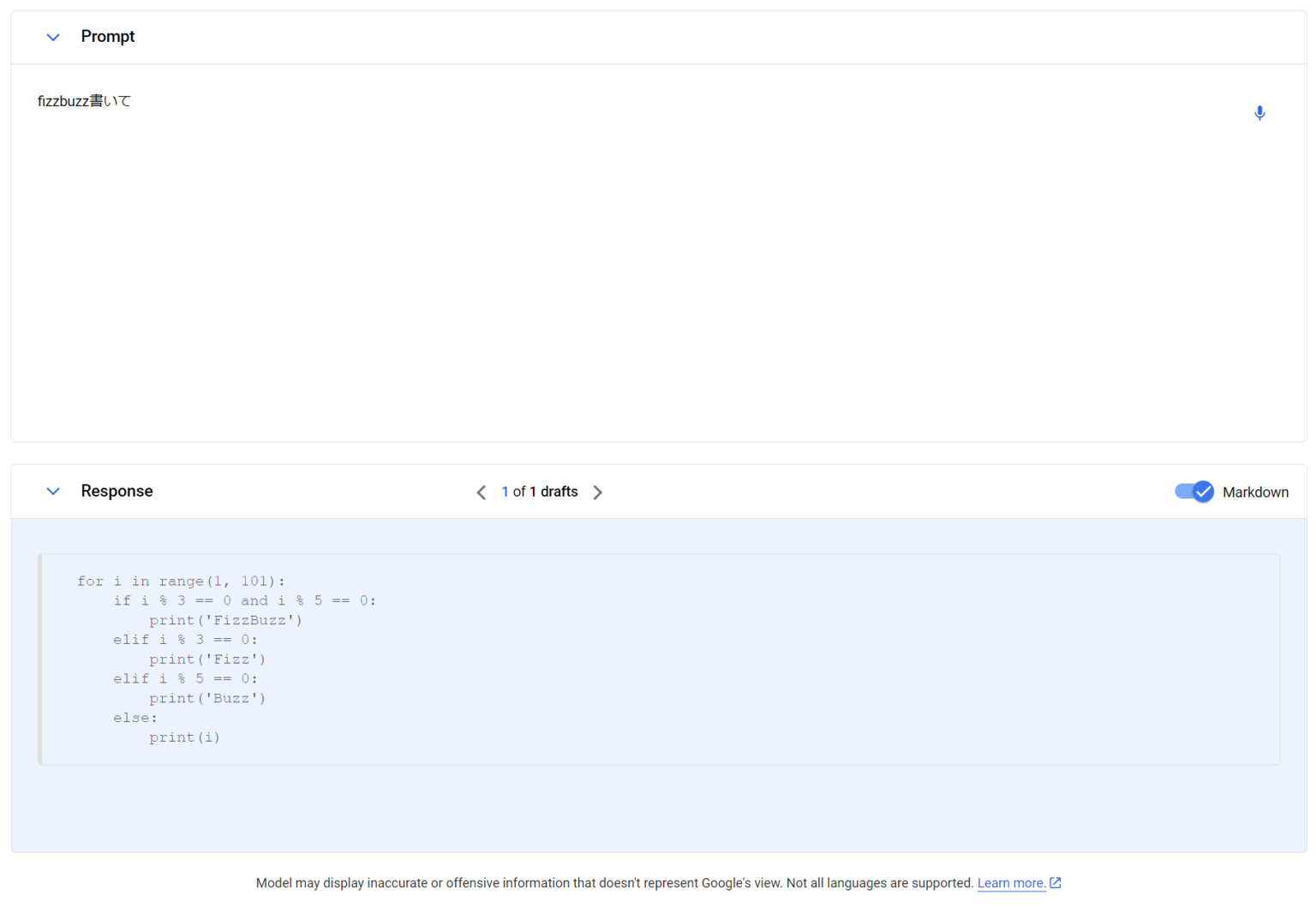The width and height of the screenshot is (1316, 907).
Task: Select draft 1 in the drafts navigator
Action: (505, 492)
